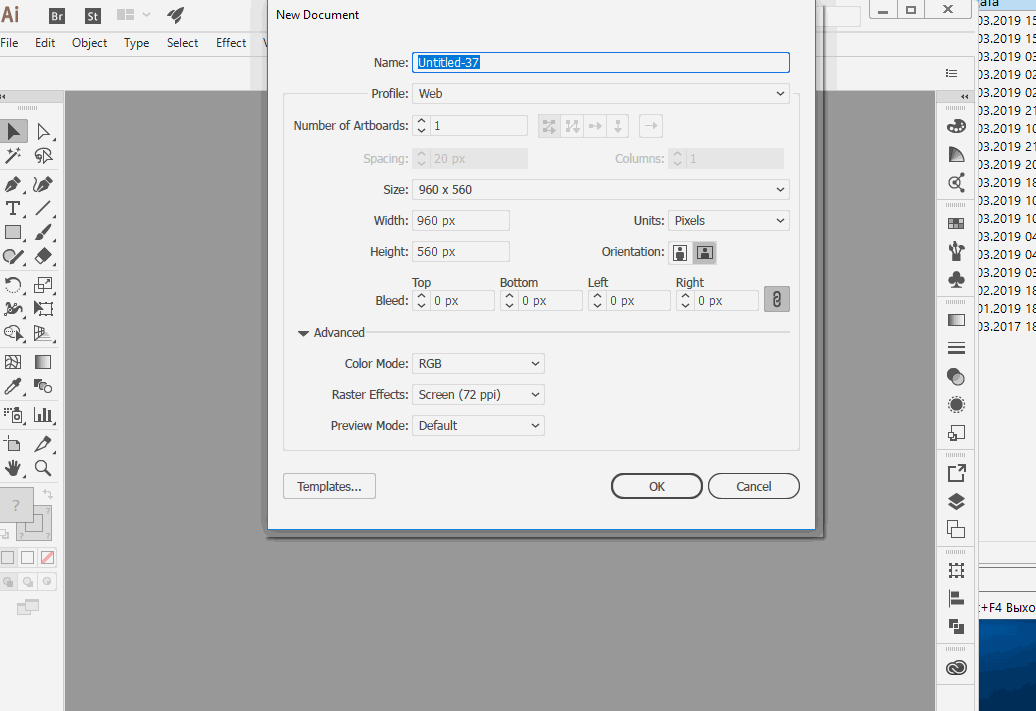The width and height of the screenshot is (1036, 711).
Task: Open the Color palette panel
Action: click(x=957, y=127)
